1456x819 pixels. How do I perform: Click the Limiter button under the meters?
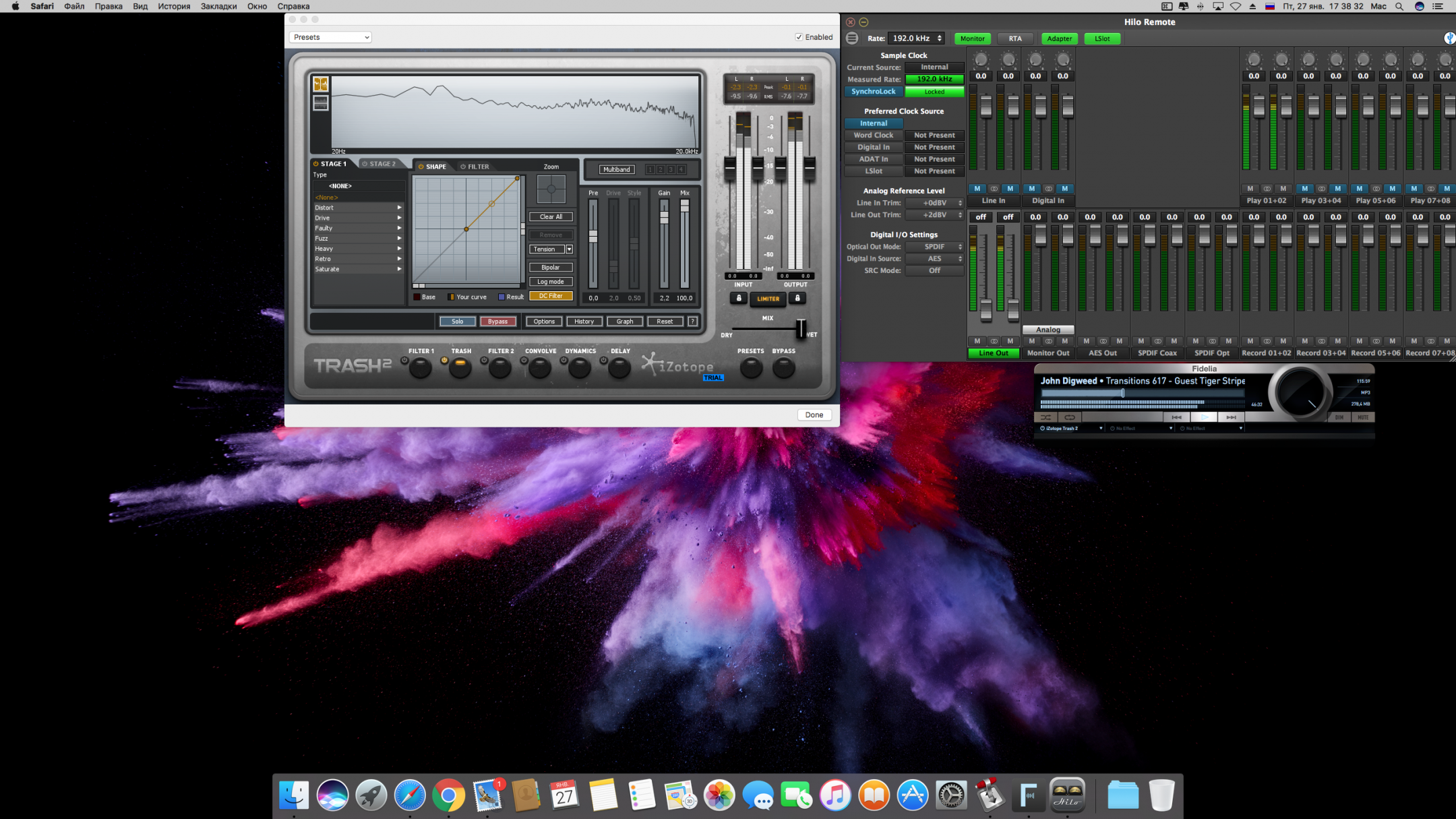pyautogui.click(x=768, y=299)
